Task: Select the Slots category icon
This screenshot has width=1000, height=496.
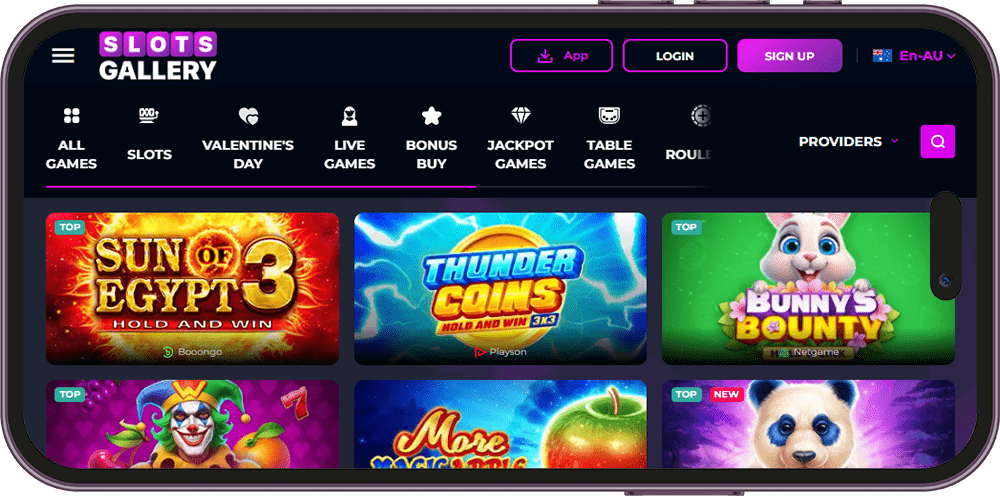Action: pyautogui.click(x=149, y=115)
